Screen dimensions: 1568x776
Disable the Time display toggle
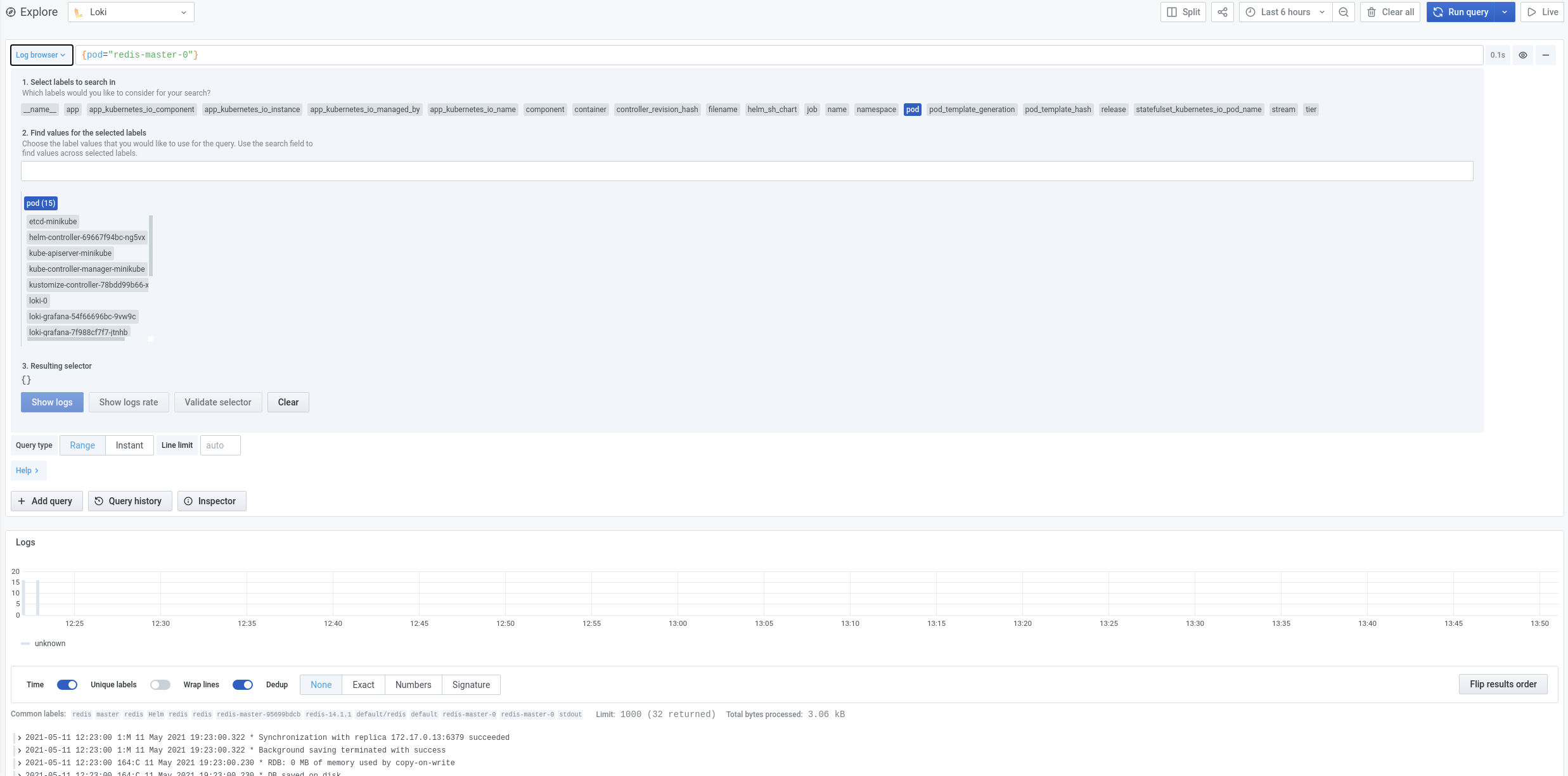67,685
